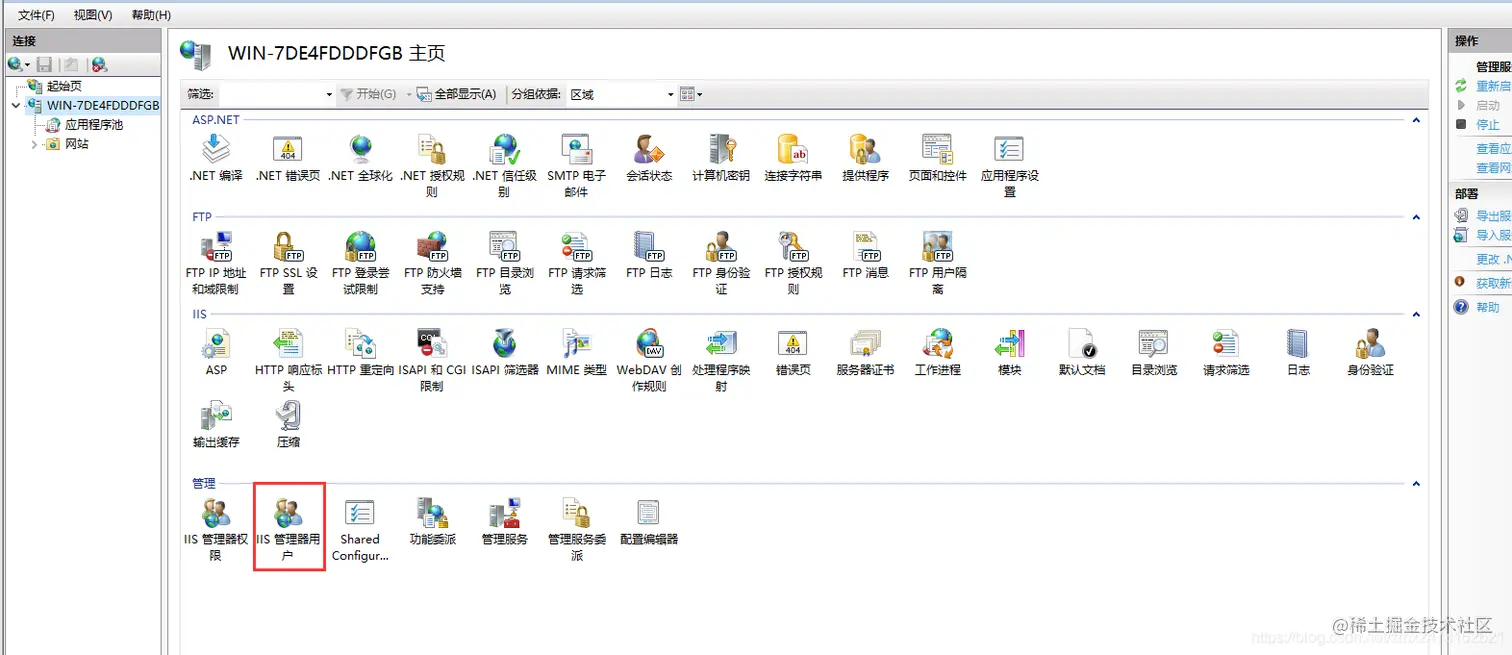The height and width of the screenshot is (655, 1512).
Task: Open the SMTP 电子邮件 feature
Action: 576,166
